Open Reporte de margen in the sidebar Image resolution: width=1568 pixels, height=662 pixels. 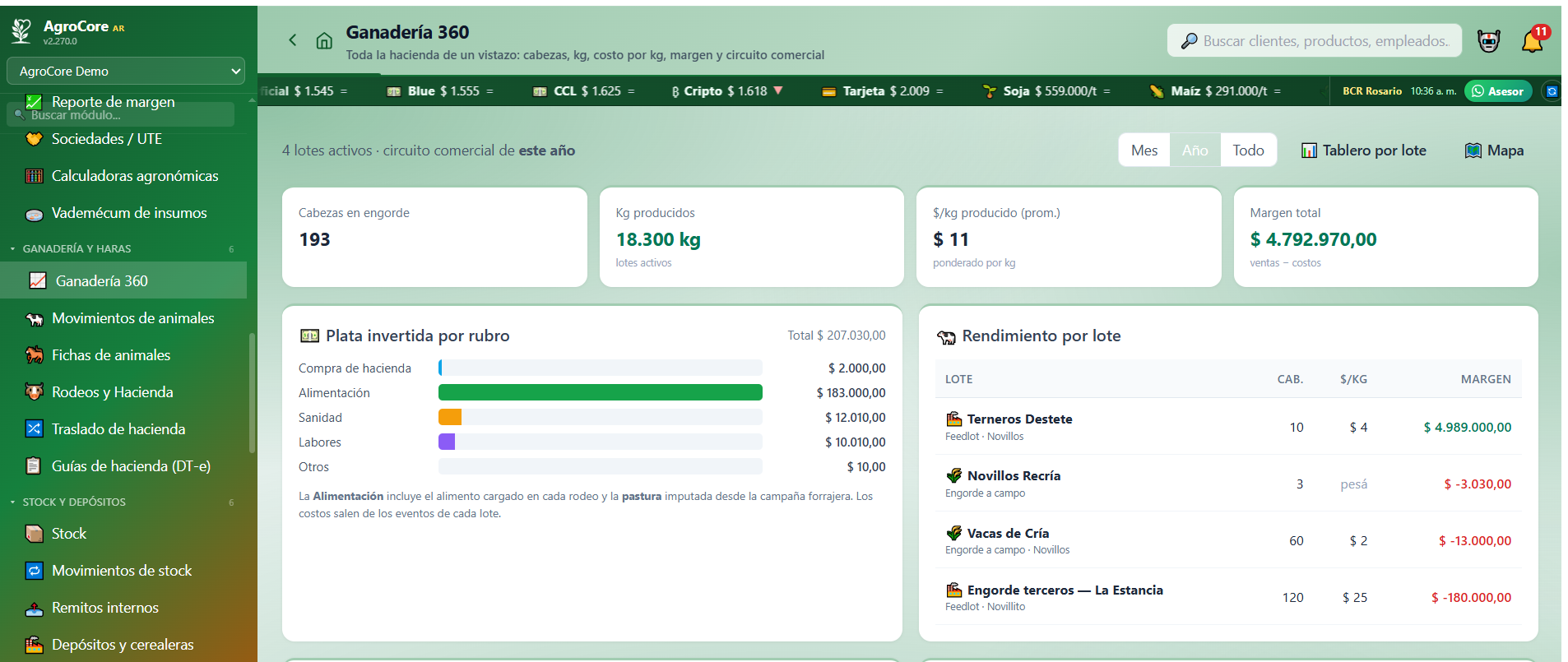coord(113,102)
